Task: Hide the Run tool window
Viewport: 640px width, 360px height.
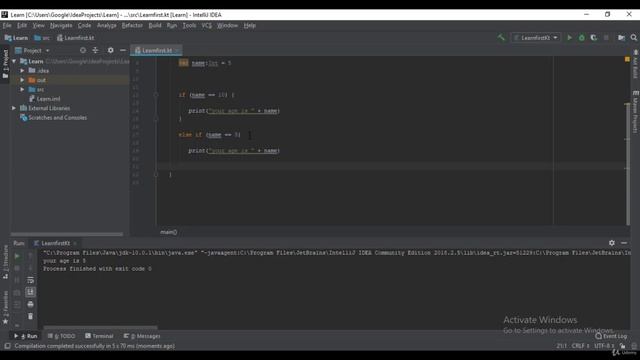Action: pos(624,243)
